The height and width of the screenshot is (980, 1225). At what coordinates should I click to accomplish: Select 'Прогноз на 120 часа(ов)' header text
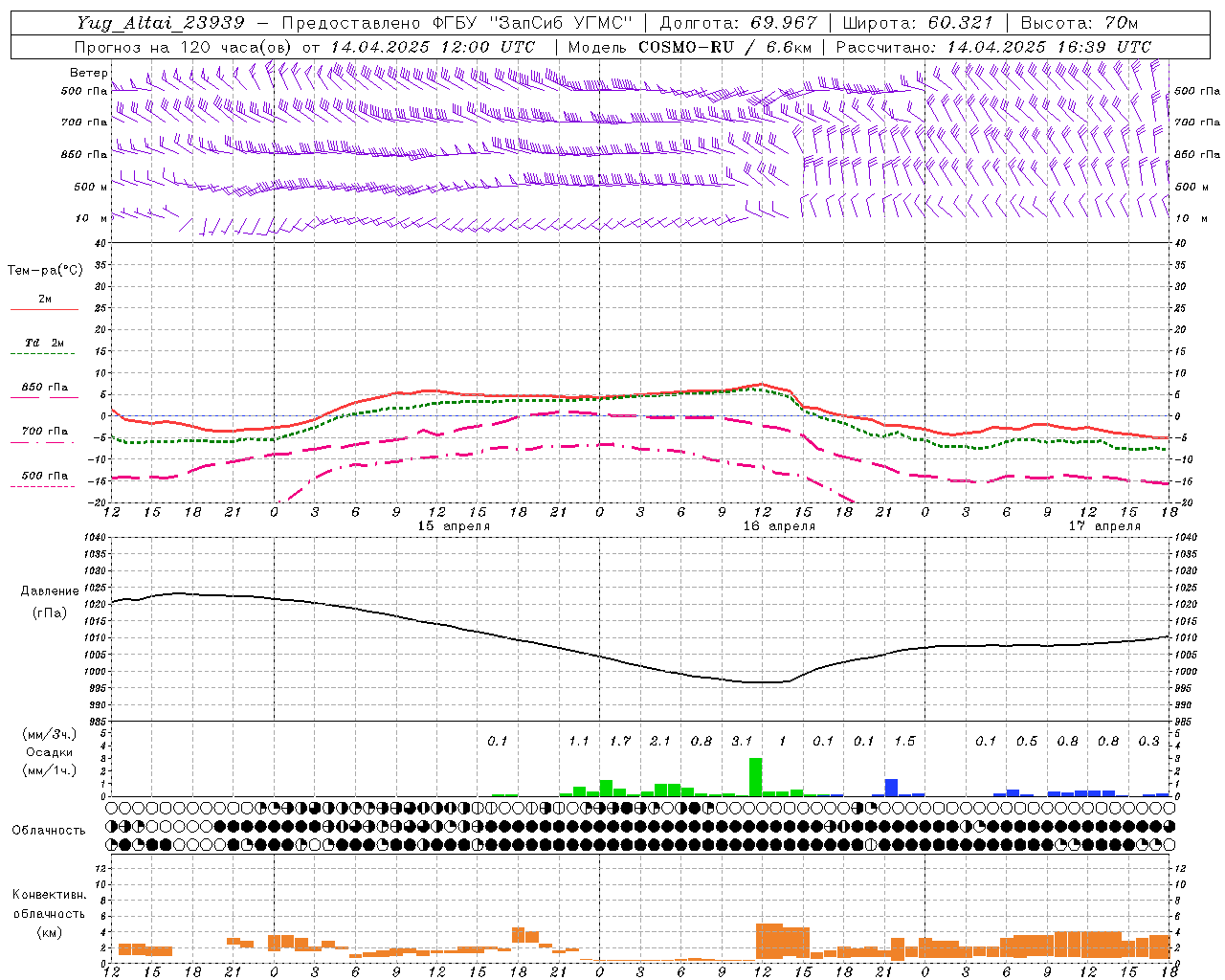click(184, 47)
